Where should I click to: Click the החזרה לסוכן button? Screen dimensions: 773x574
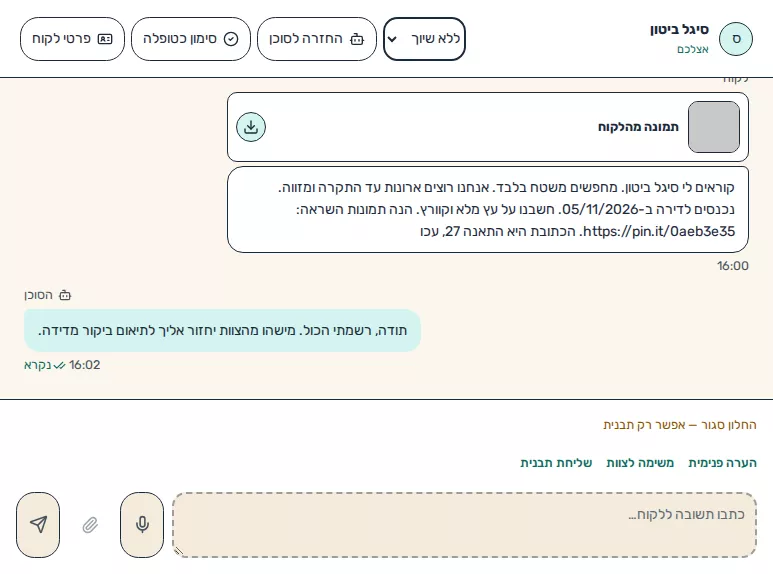pyautogui.click(x=316, y=39)
